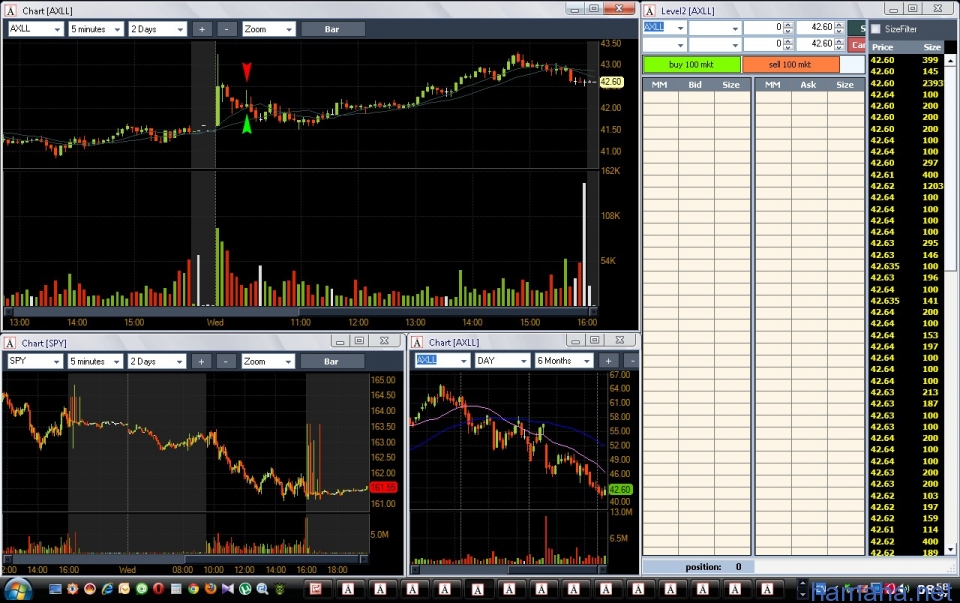Viewport: 960px width, 603px height.
Task: Click the first-row order quantity input field
Action: (763, 28)
